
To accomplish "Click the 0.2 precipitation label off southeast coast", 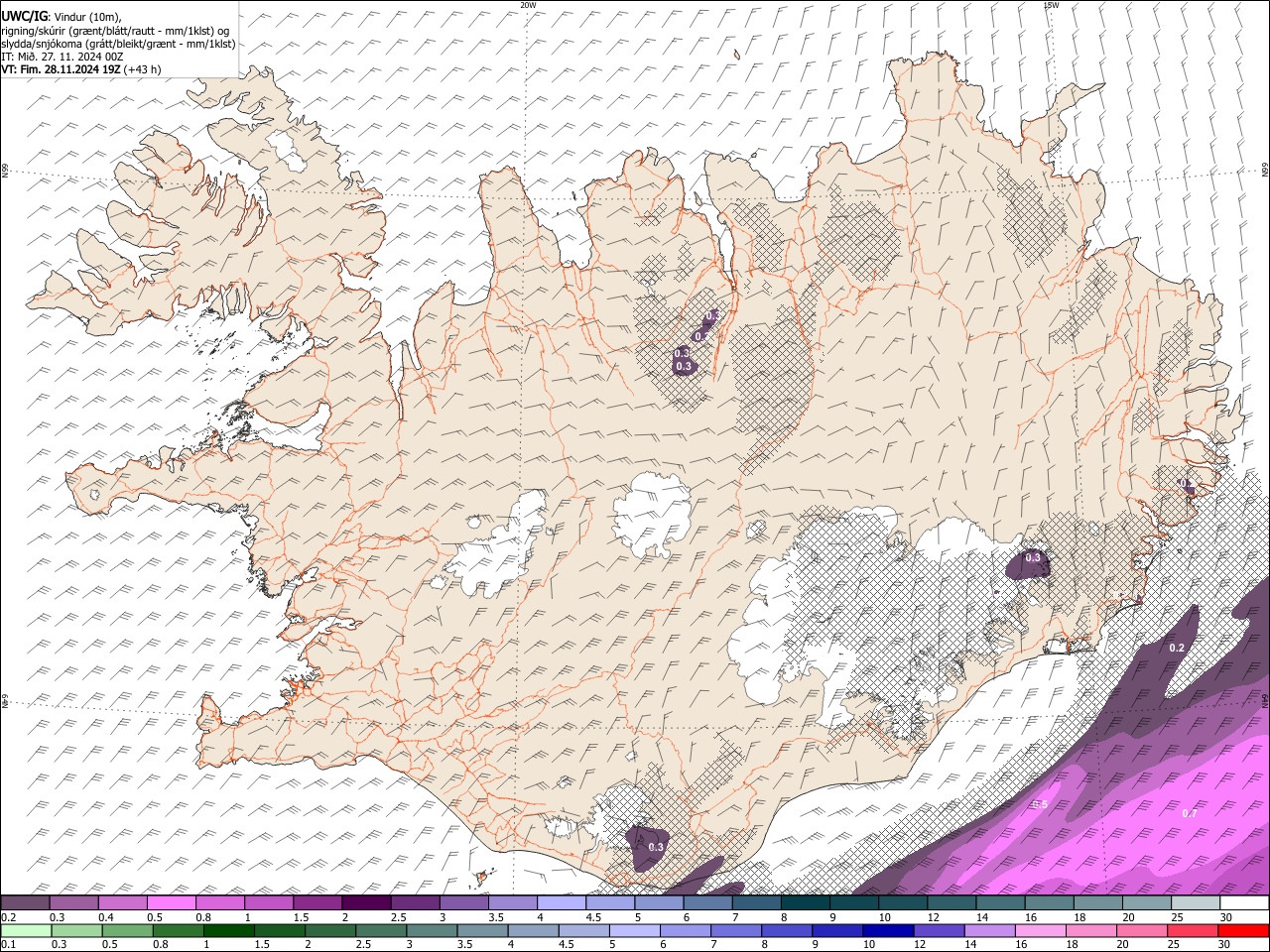I will (x=1177, y=648).
